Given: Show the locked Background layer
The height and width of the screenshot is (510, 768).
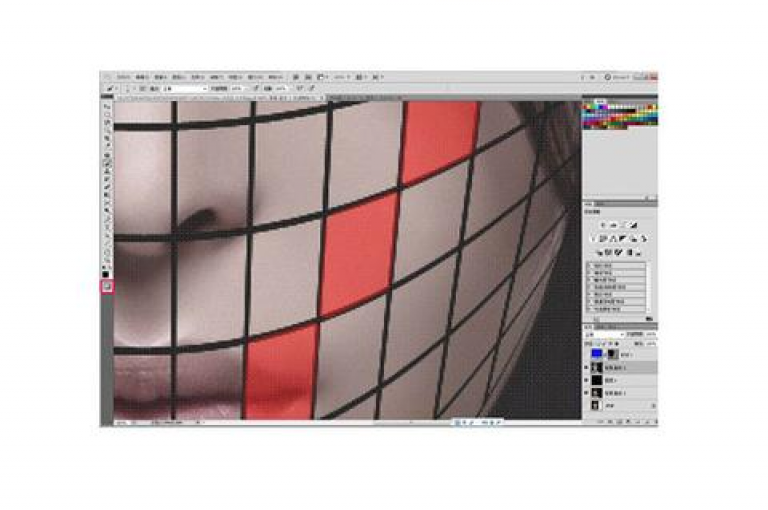Looking at the screenshot, I should pyautogui.click(x=586, y=406).
